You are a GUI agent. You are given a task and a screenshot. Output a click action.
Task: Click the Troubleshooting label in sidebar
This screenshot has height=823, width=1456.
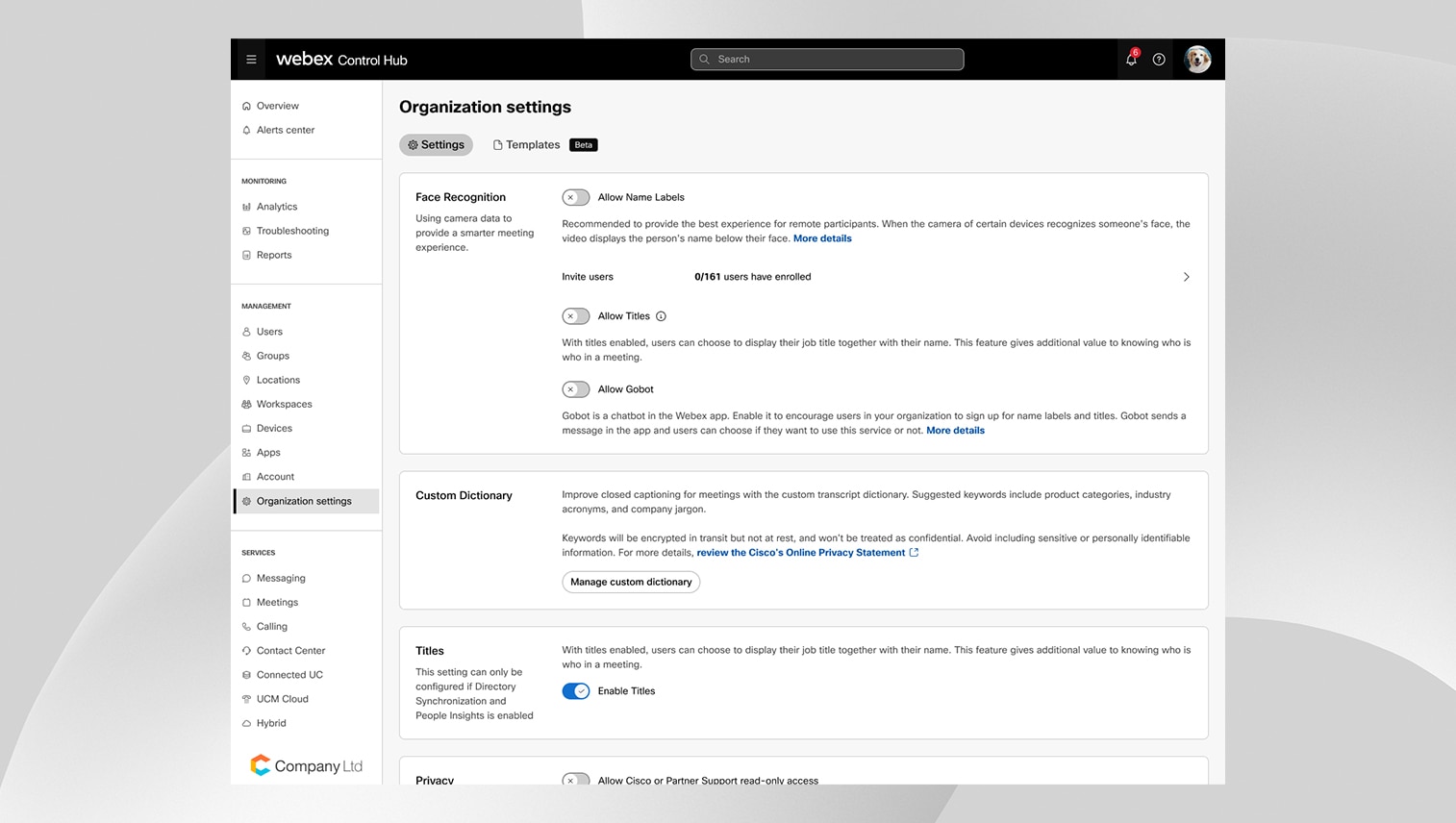pyautogui.click(x=292, y=231)
